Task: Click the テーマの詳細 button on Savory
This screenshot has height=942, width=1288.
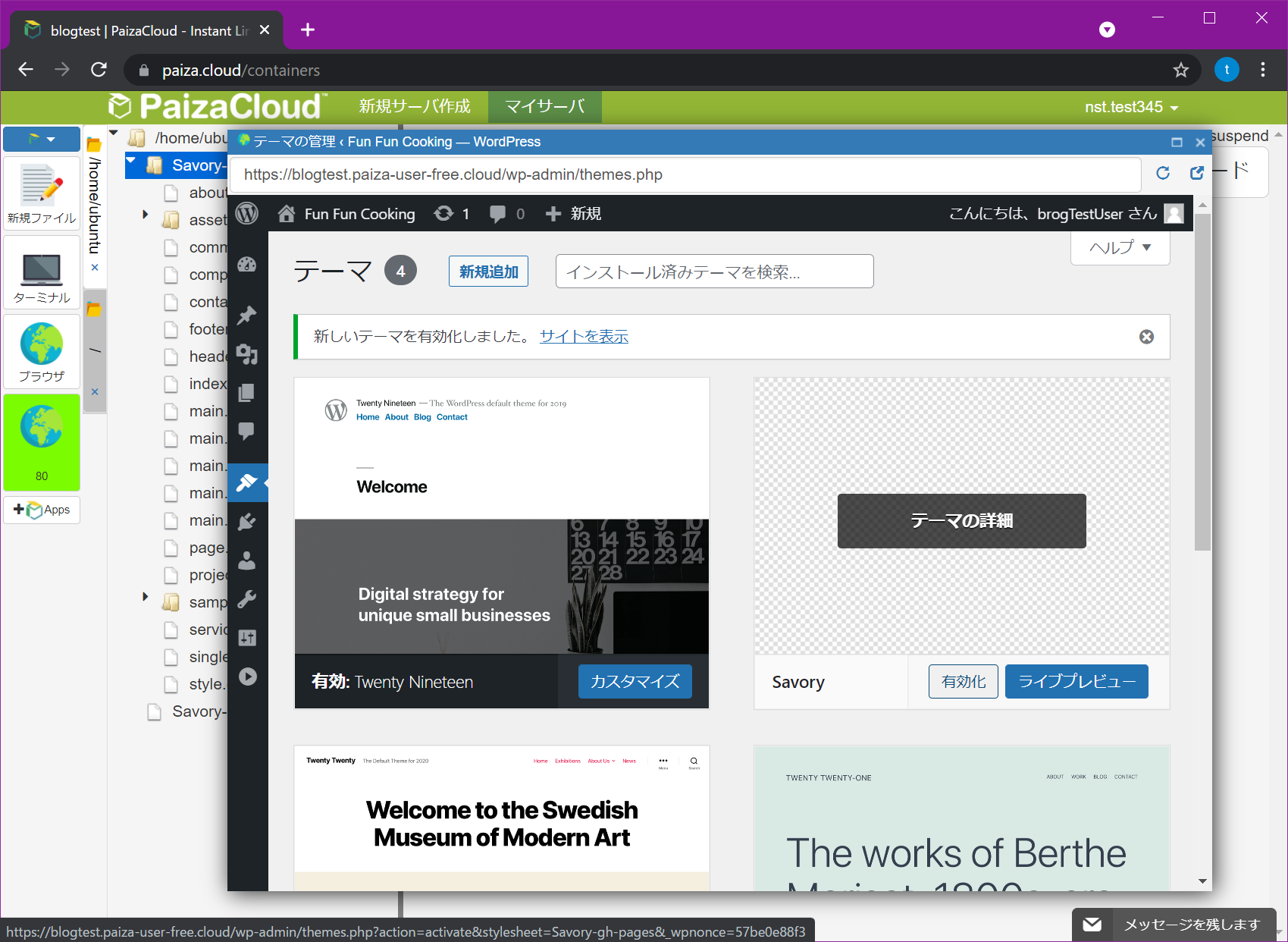Action: (961, 521)
